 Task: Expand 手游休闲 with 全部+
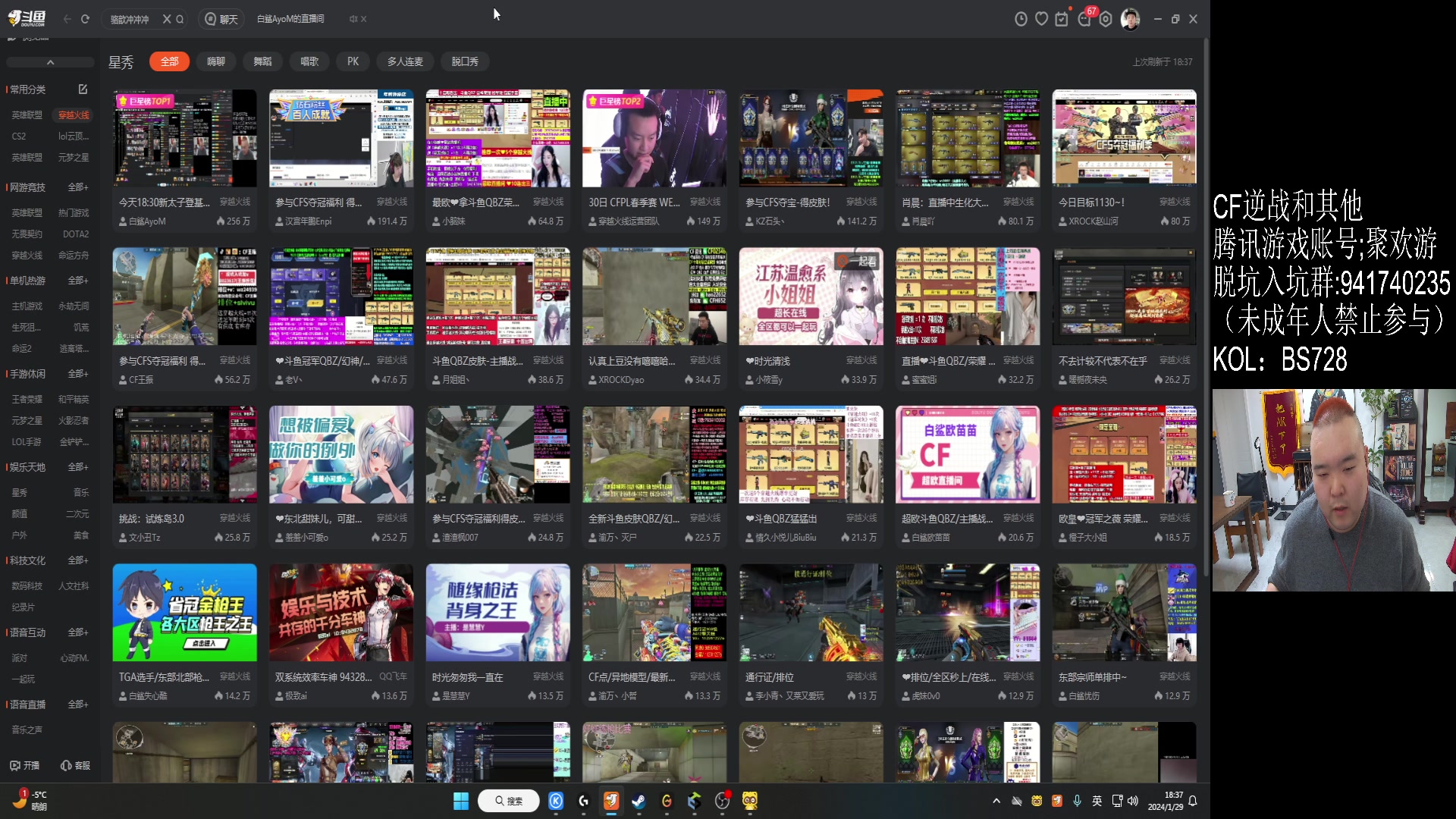point(78,374)
